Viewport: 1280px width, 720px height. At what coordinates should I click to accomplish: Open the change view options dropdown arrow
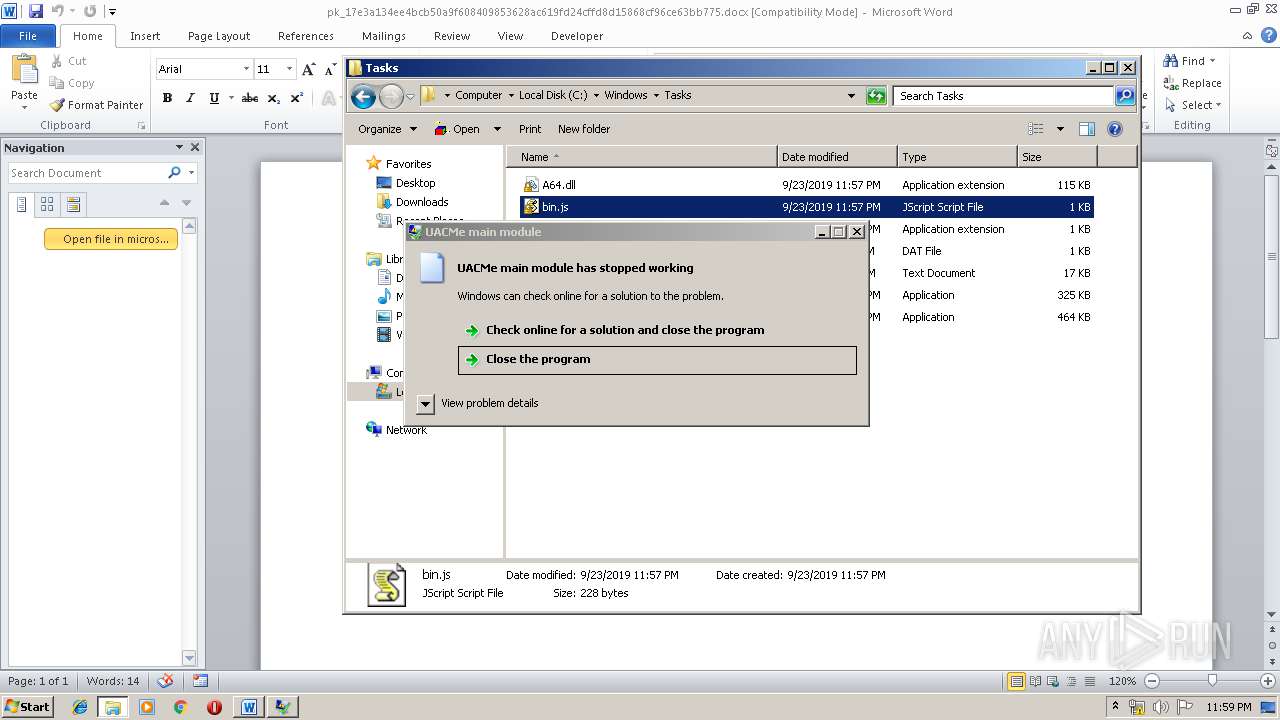coord(1060,129)
